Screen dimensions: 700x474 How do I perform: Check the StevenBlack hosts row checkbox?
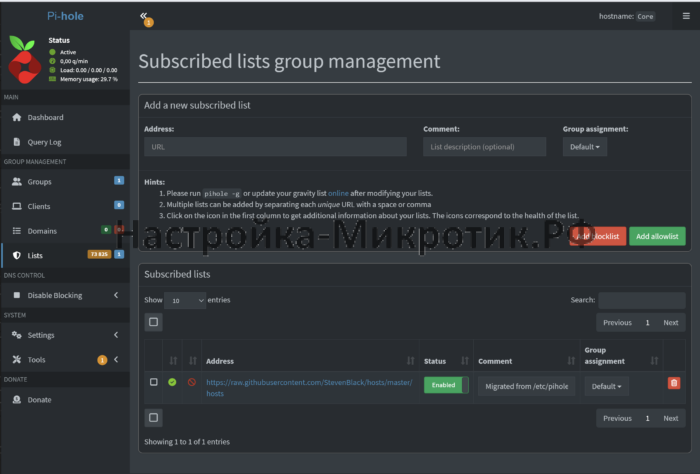pyautogui.click(x=153, y=382)
